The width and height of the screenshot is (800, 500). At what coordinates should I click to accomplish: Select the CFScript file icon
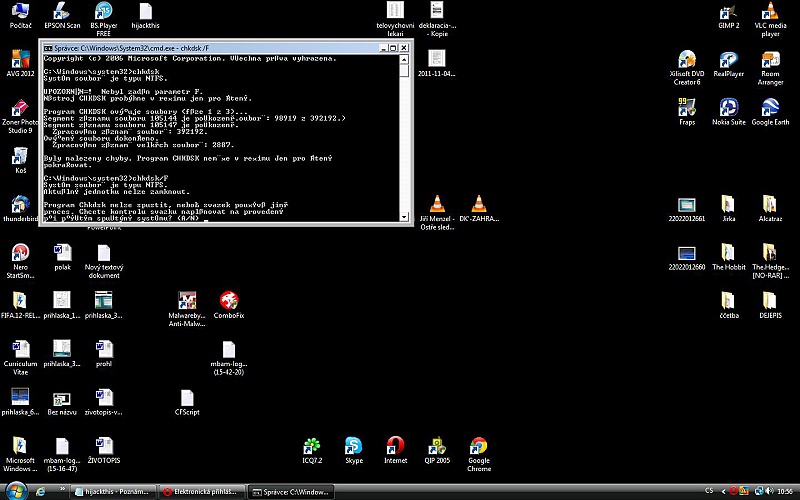187,402
